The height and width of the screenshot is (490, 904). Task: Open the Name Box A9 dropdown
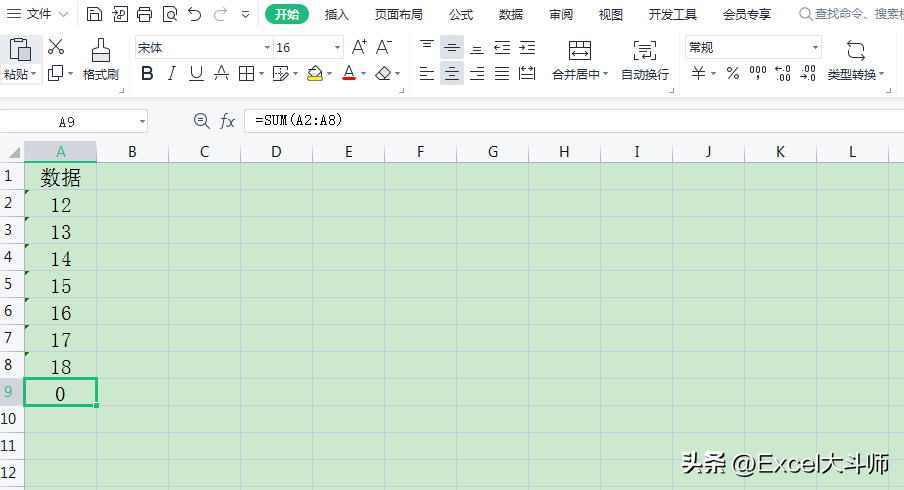142,122
